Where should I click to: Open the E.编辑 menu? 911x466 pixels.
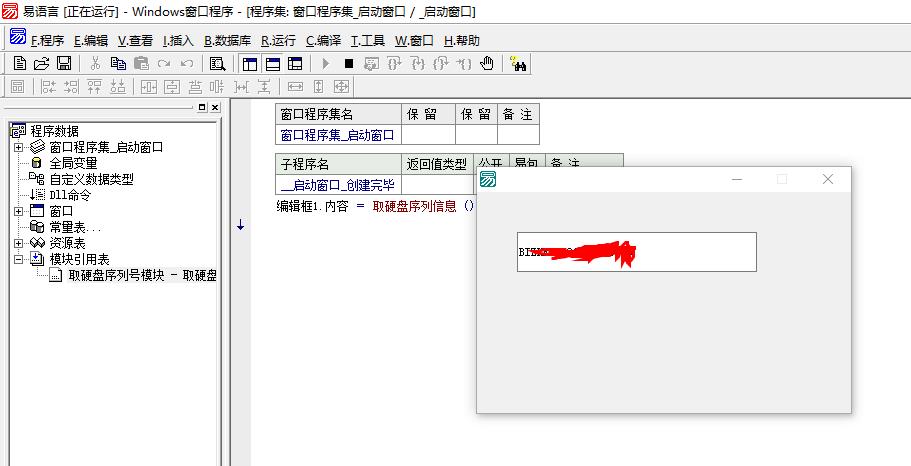(x=91, y=41)
